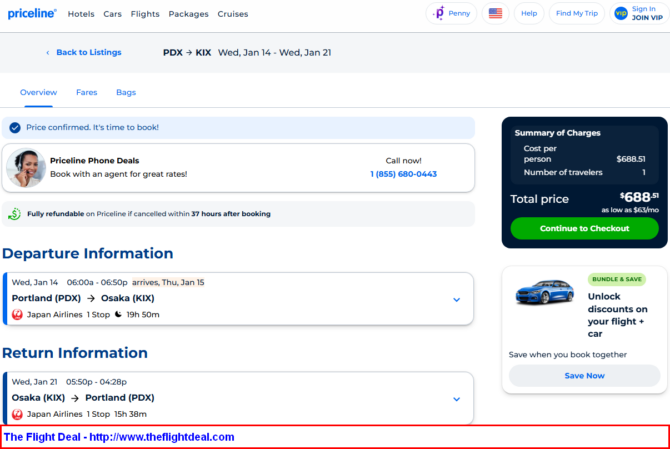Select the Overview tab
The image size is (670, 449).
click(x=39, y=93)
